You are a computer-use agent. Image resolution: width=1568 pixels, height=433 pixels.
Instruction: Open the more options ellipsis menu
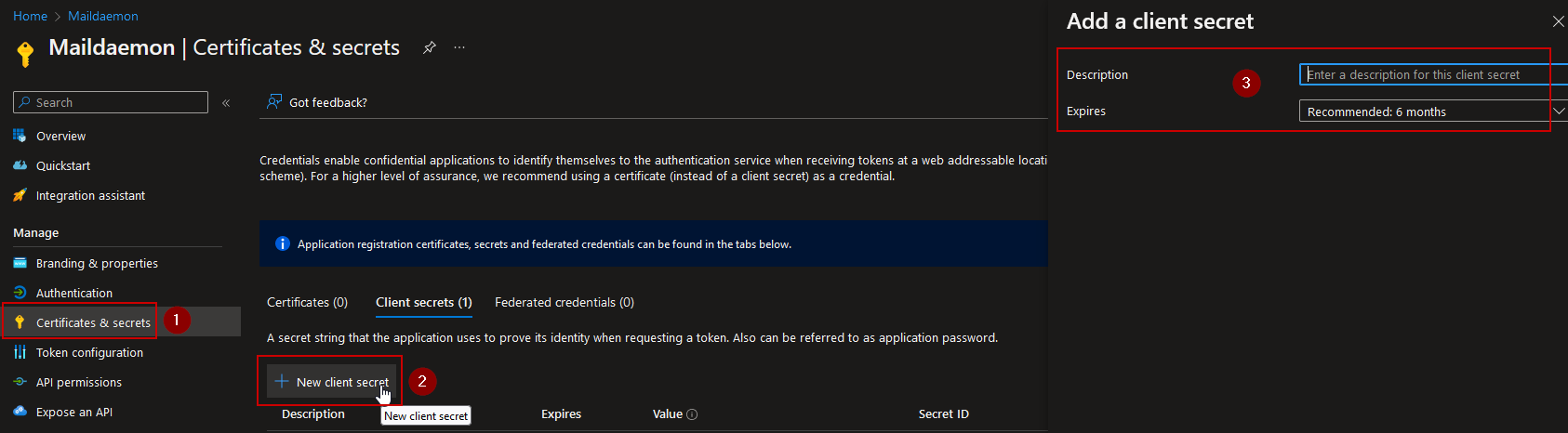[x=459, y=47]
